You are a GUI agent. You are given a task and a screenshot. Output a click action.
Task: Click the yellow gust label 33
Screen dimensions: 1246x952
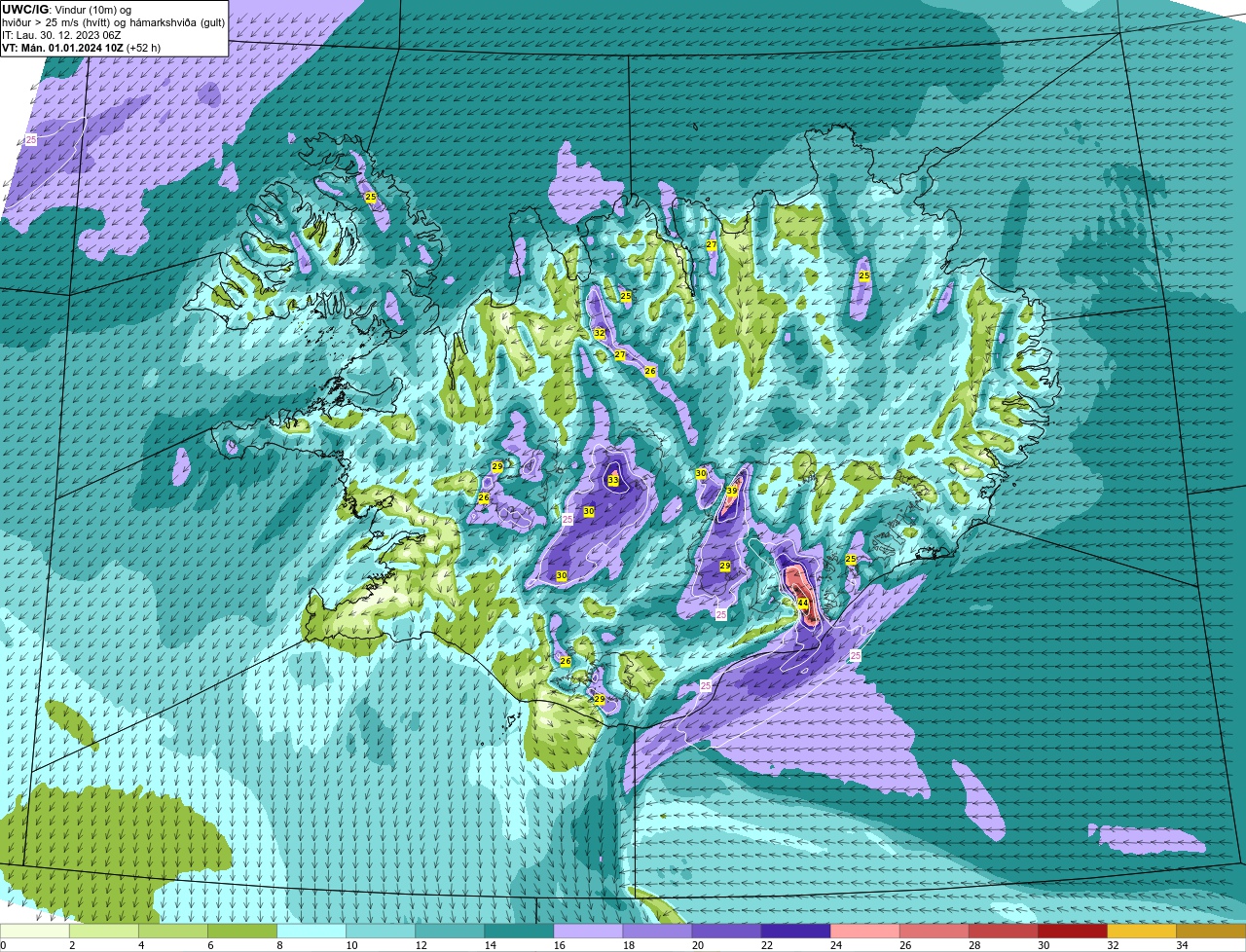point(613,480)
